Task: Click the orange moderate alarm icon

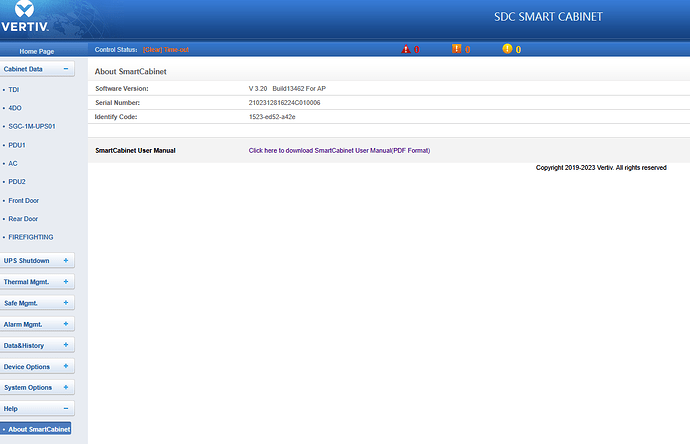Action: click(x=456, y=49)
